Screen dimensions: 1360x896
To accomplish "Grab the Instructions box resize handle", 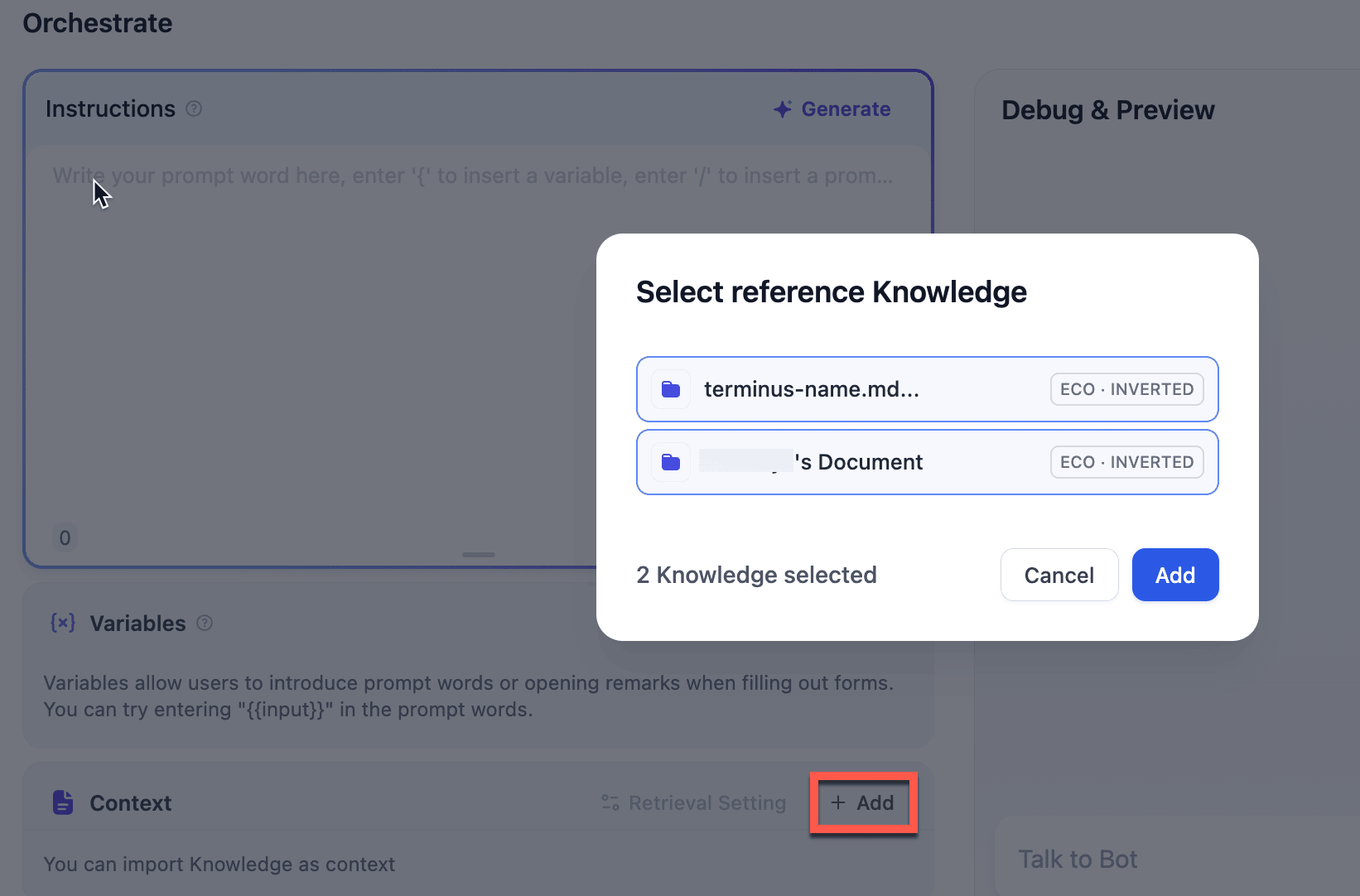I will [479, 554].
